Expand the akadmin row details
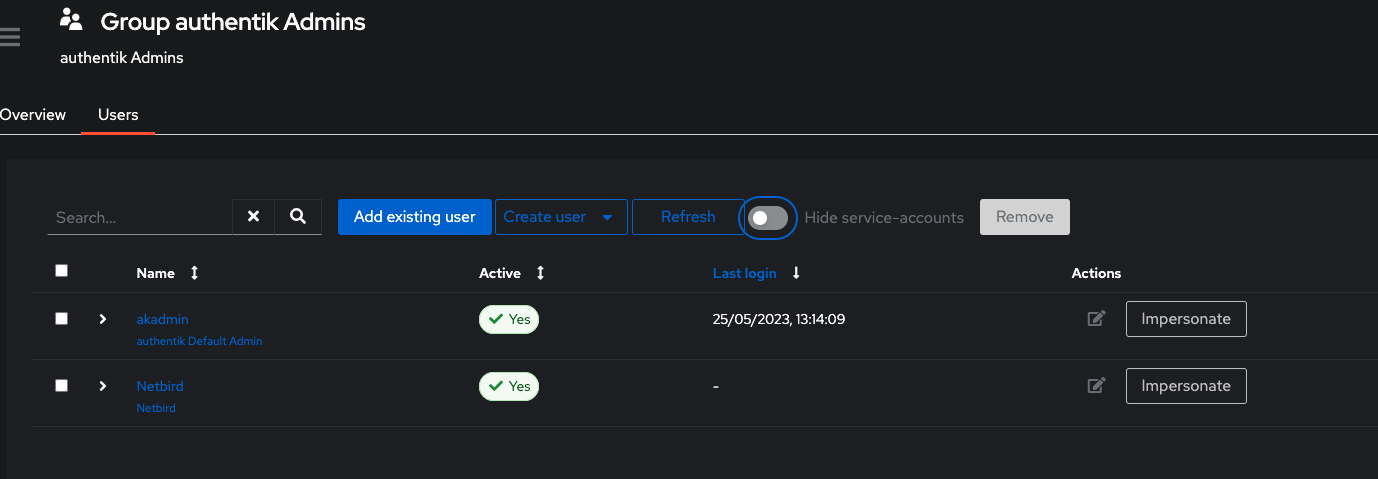 click(102, 319)
